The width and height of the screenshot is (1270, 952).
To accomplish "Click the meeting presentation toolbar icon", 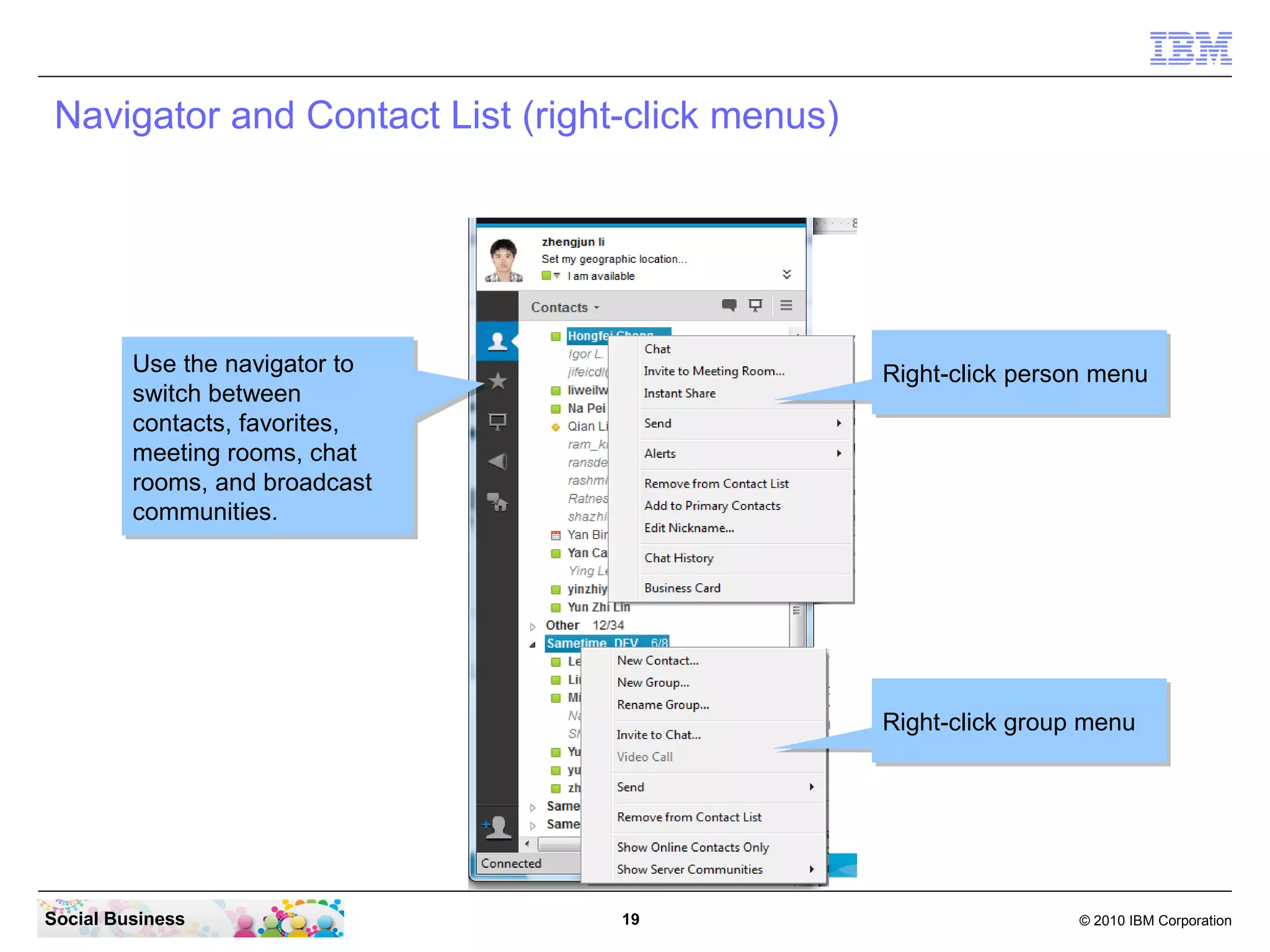I will (755, 306).
